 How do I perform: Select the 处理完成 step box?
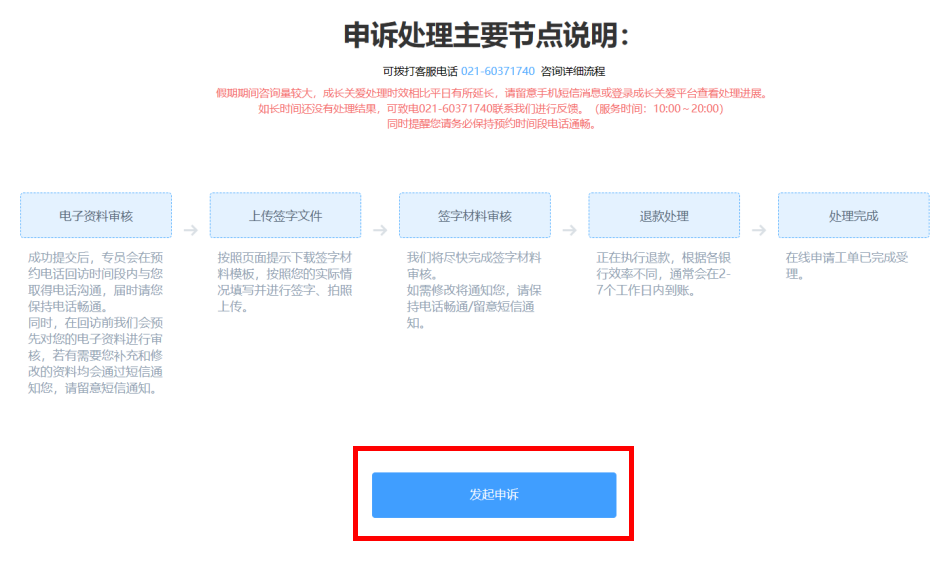(854, 216)
